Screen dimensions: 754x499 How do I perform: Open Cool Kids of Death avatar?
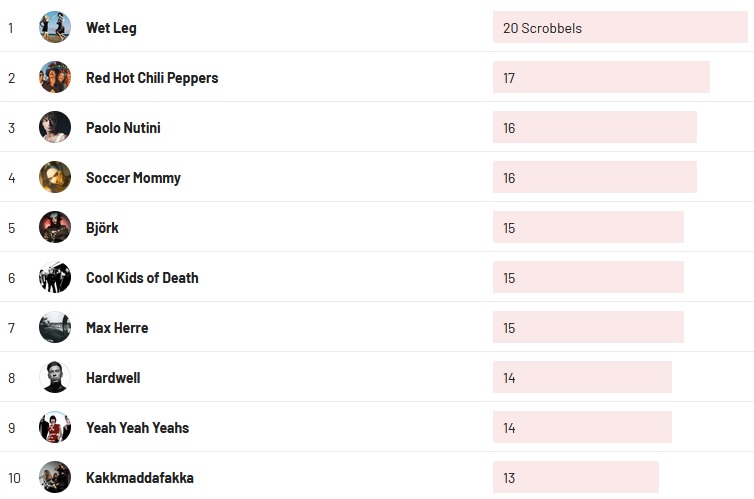pos(55,277)
